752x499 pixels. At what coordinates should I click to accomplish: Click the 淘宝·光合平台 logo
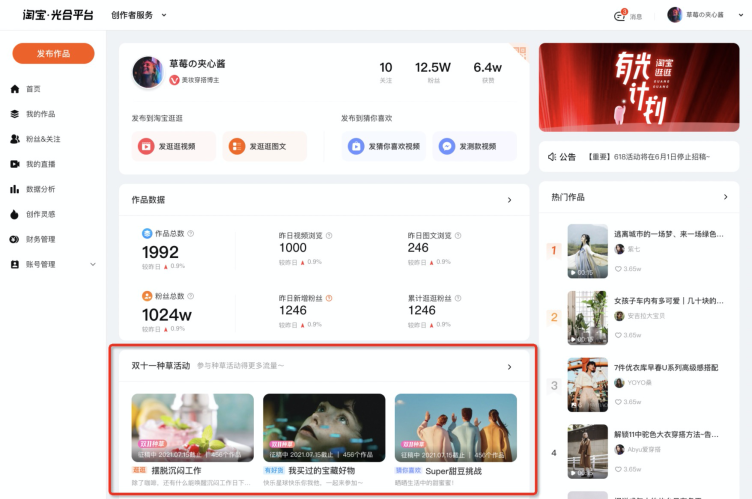tap(58, 15)
